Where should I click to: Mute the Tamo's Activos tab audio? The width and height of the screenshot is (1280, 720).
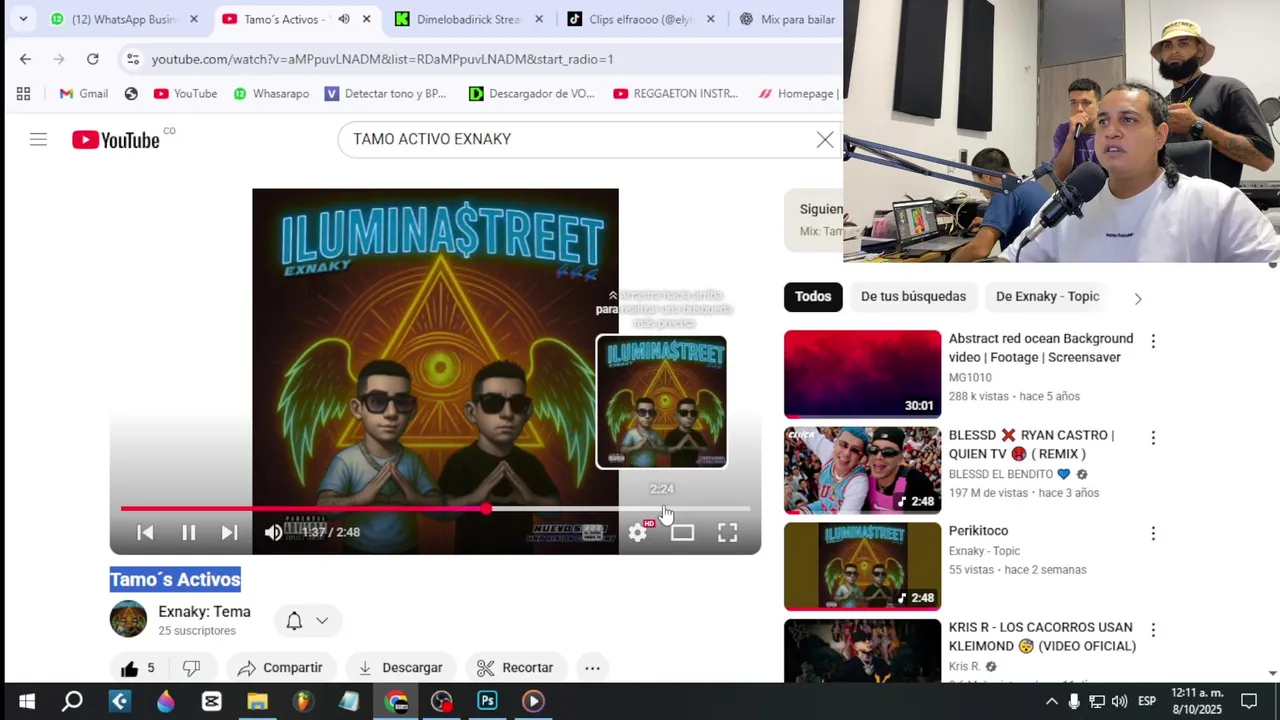[344, 19]
